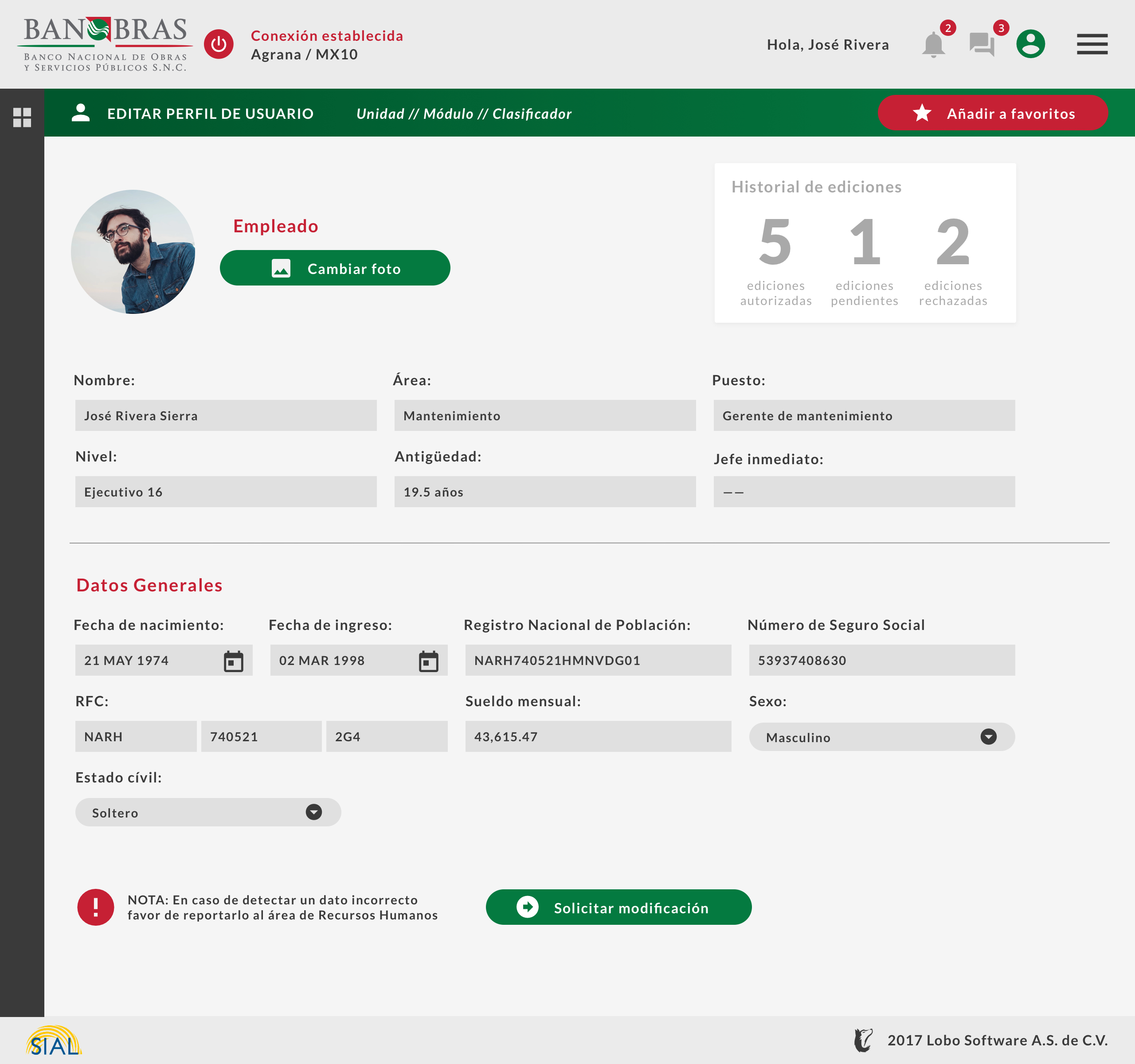Click the SIAL logo in footer
The width and height of the screenshot is (1135, 1064).
(x=54, y=1041)
